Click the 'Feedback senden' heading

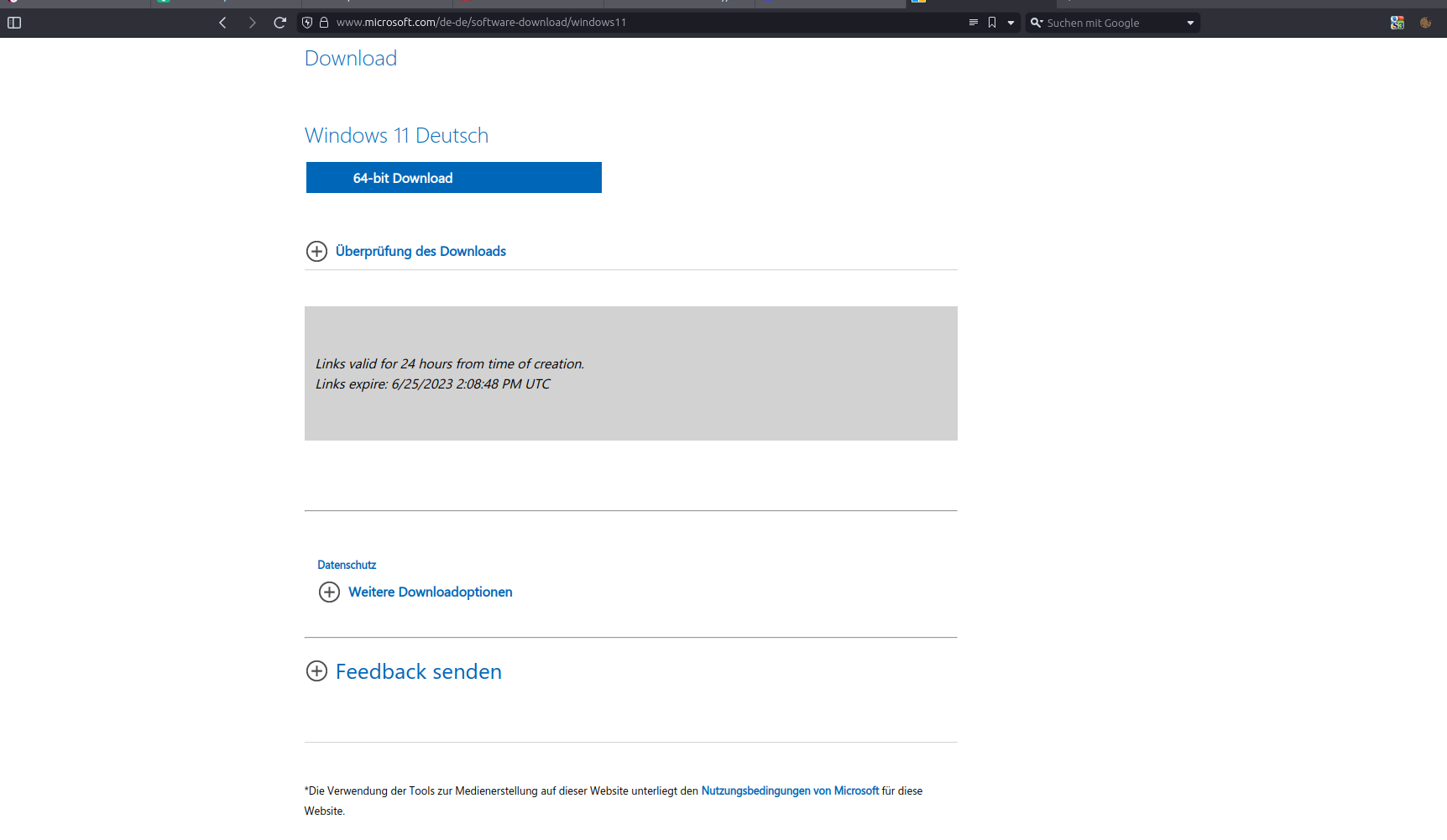point(419,671)
